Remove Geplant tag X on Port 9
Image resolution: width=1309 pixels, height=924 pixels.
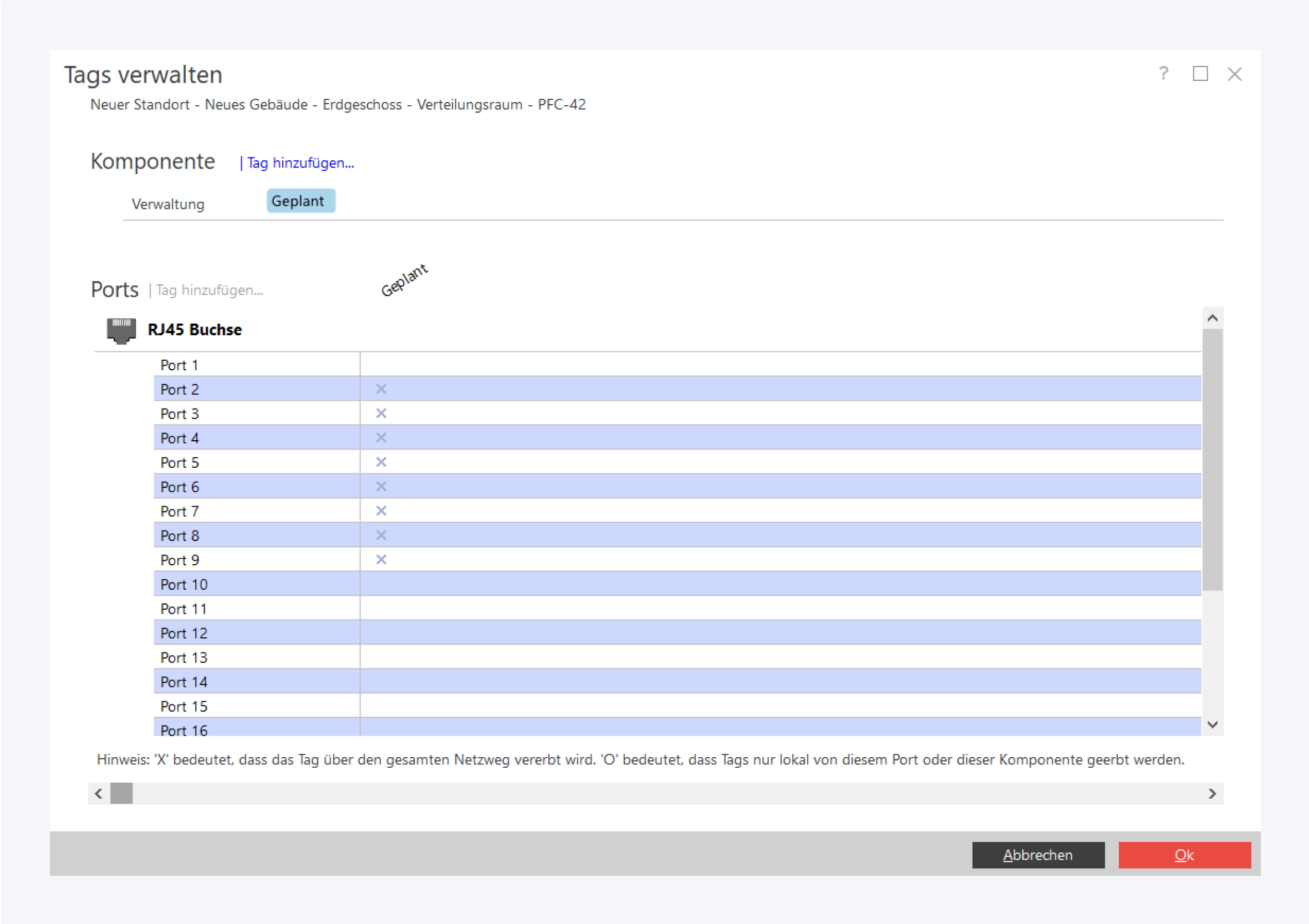pyautogui.click(x=381, y=559)
